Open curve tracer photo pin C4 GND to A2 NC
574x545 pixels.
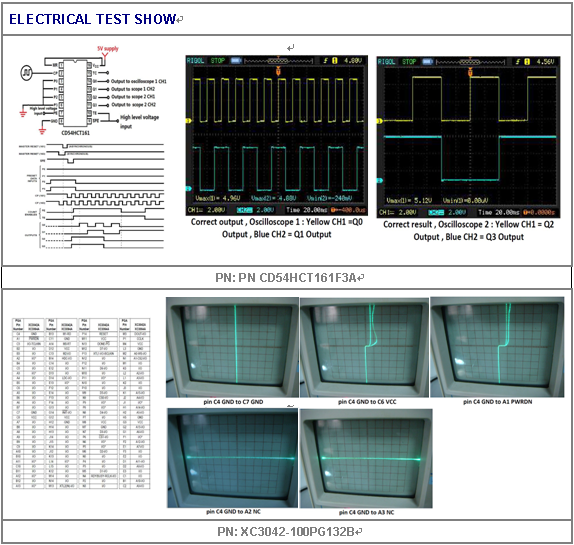click(232, 458)
